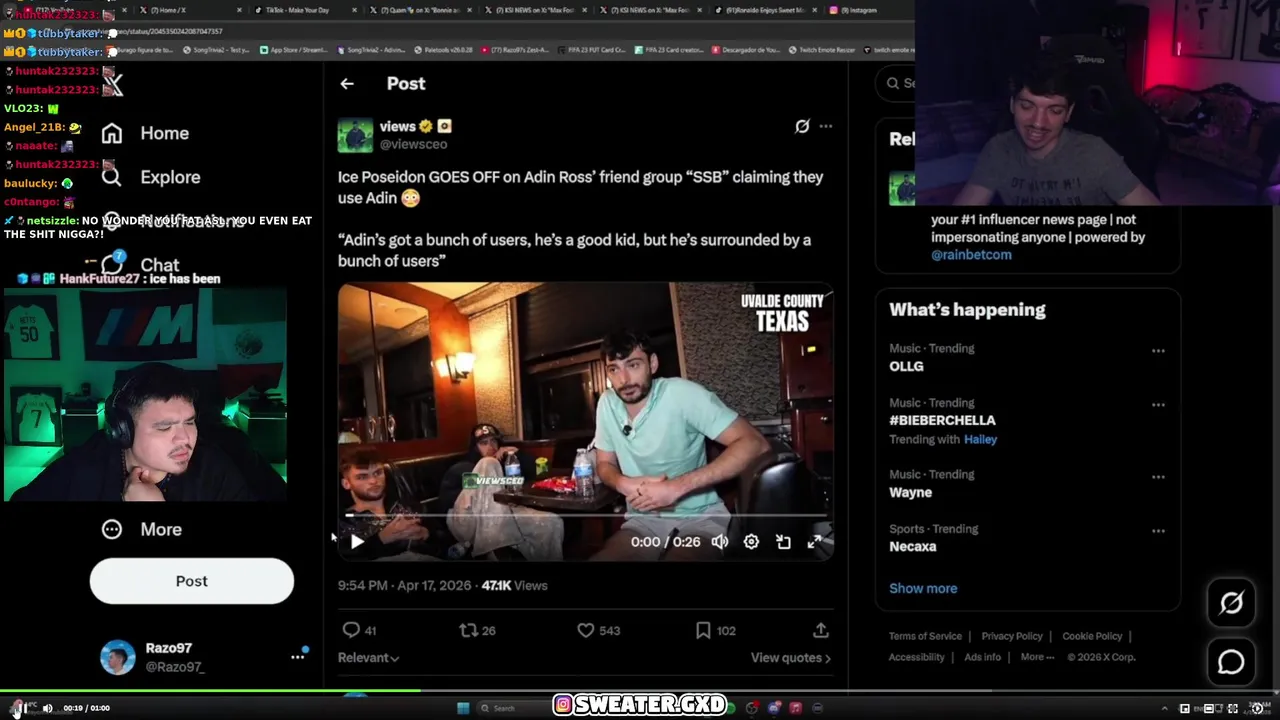Seek on the video progress bar
The width and height of the screenshot is (1280, 720).
586,516
